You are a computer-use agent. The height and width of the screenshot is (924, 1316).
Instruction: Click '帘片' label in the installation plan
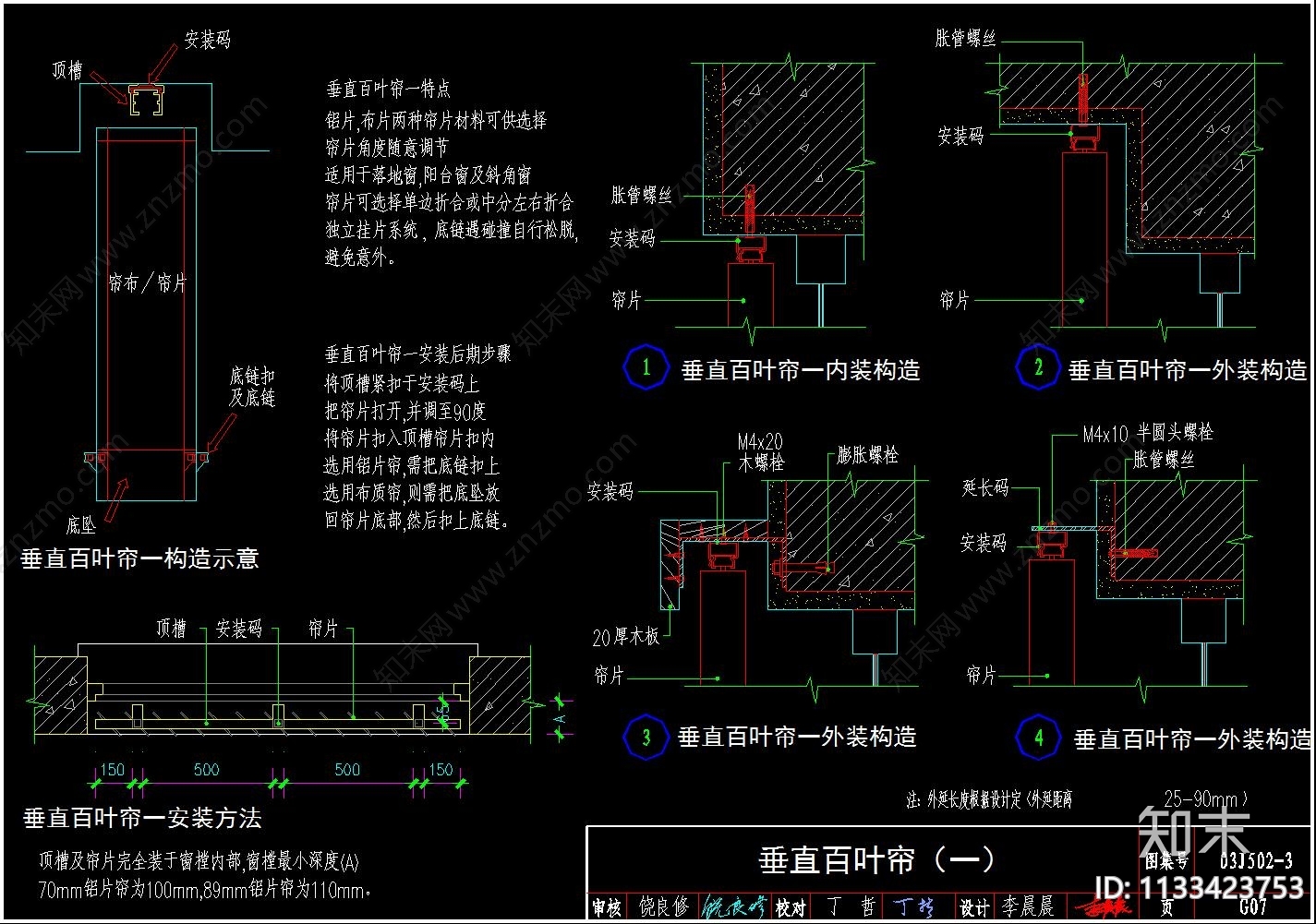coord(323,630)
